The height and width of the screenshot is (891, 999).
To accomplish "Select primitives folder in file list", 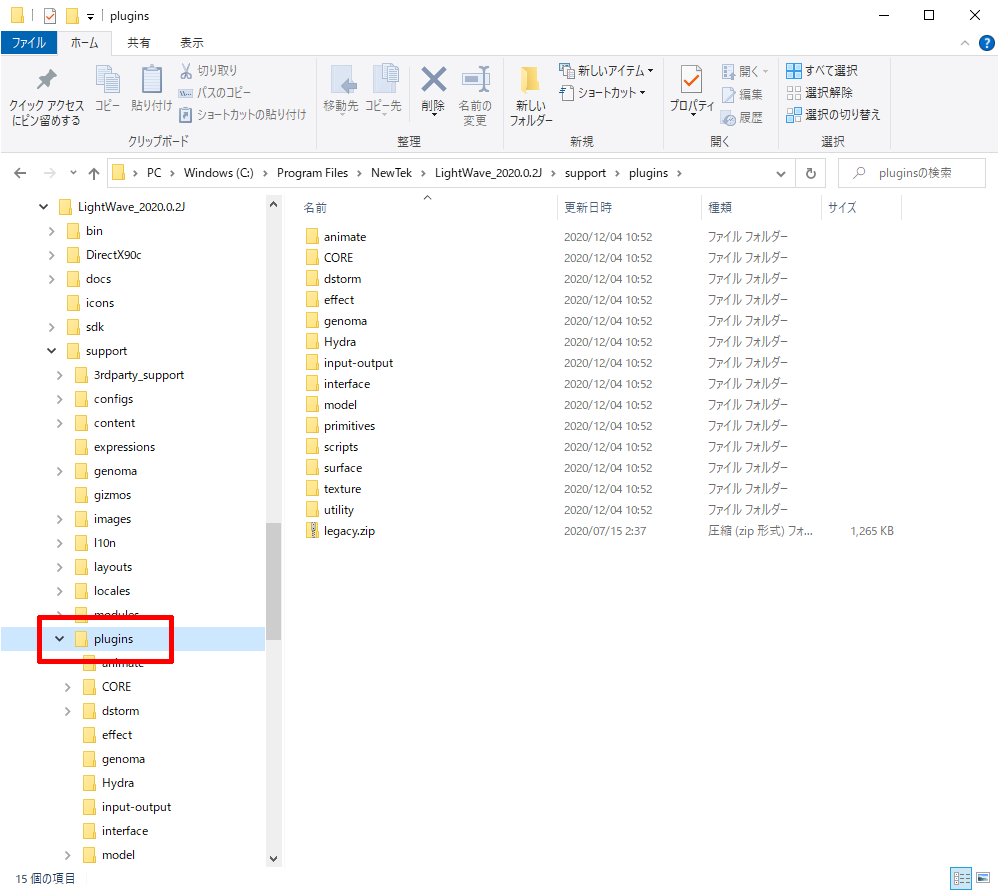I will pos(349,426).
